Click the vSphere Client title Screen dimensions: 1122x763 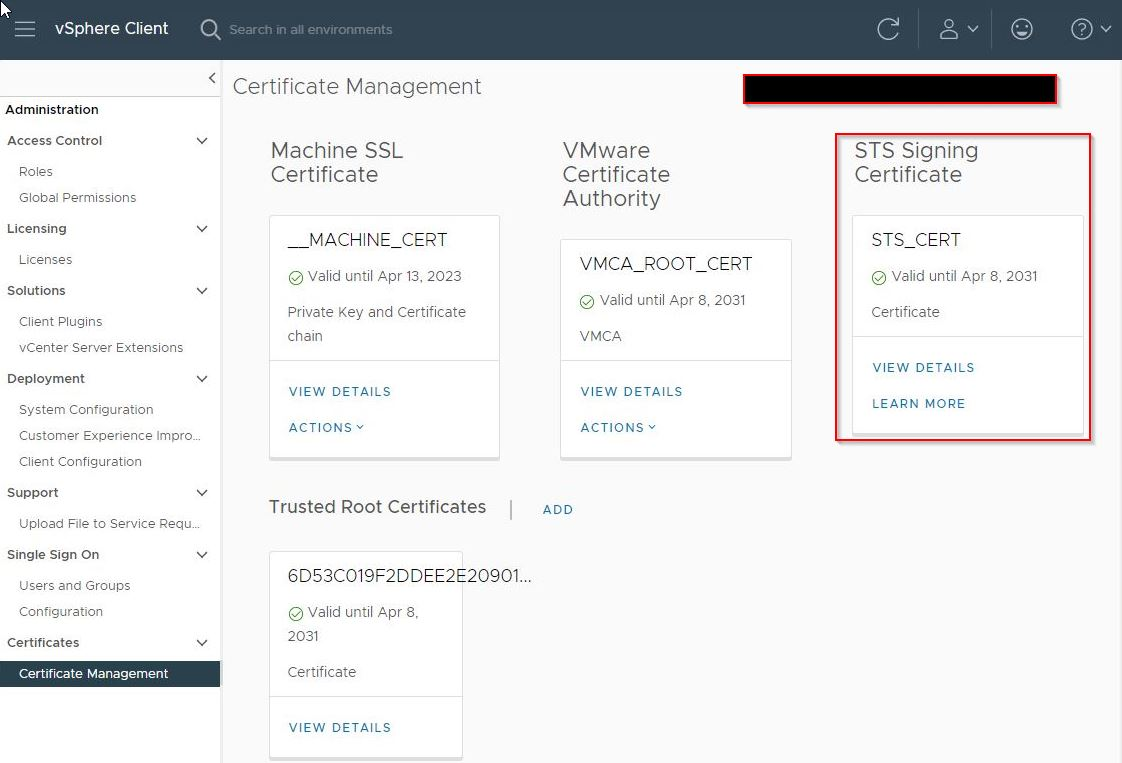click(112, 29)
